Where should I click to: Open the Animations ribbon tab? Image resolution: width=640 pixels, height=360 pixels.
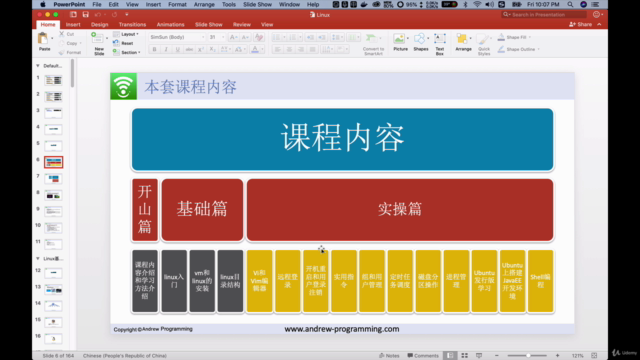170,24
